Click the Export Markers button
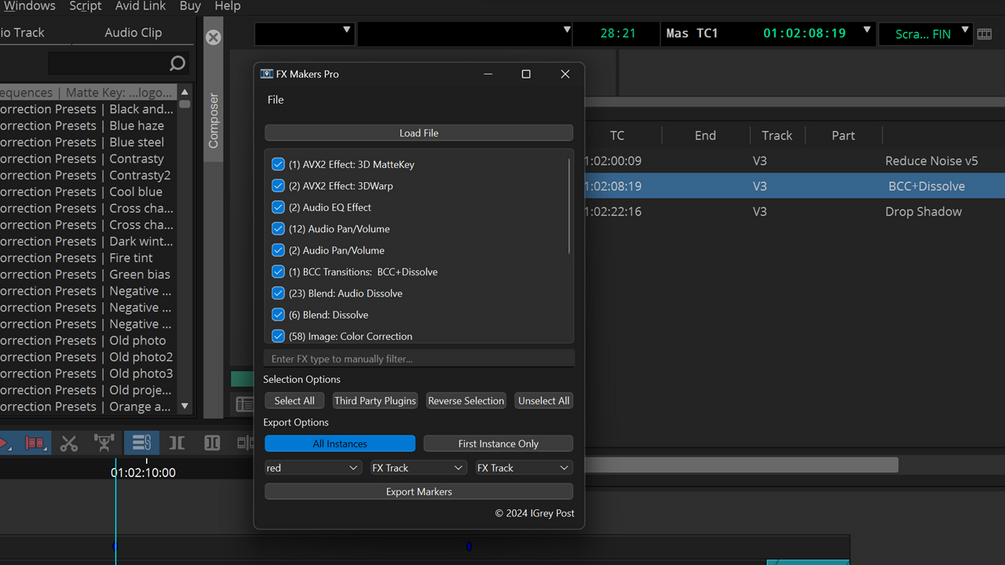The height and width of the screenshot is (565, 1005). (x=419, y=492)
